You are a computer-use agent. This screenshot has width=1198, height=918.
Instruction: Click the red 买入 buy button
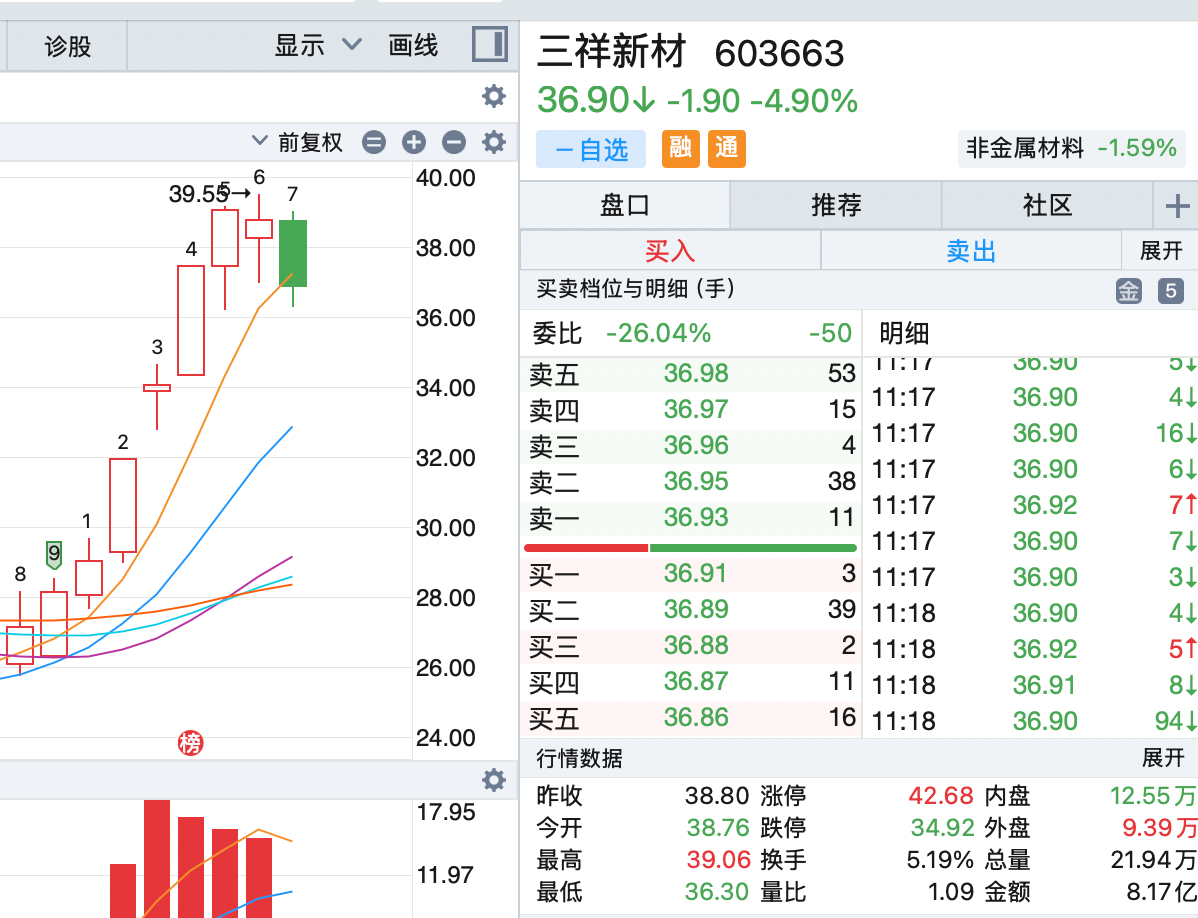pyautogui.click(x=670, y=251)
